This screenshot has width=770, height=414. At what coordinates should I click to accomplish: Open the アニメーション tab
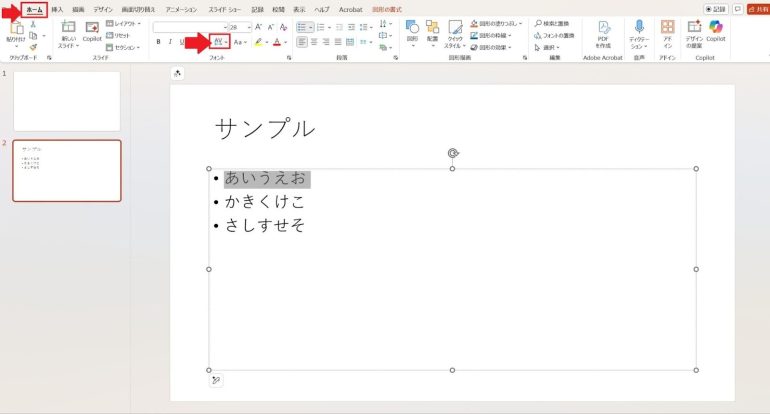[x=181, y=8]
